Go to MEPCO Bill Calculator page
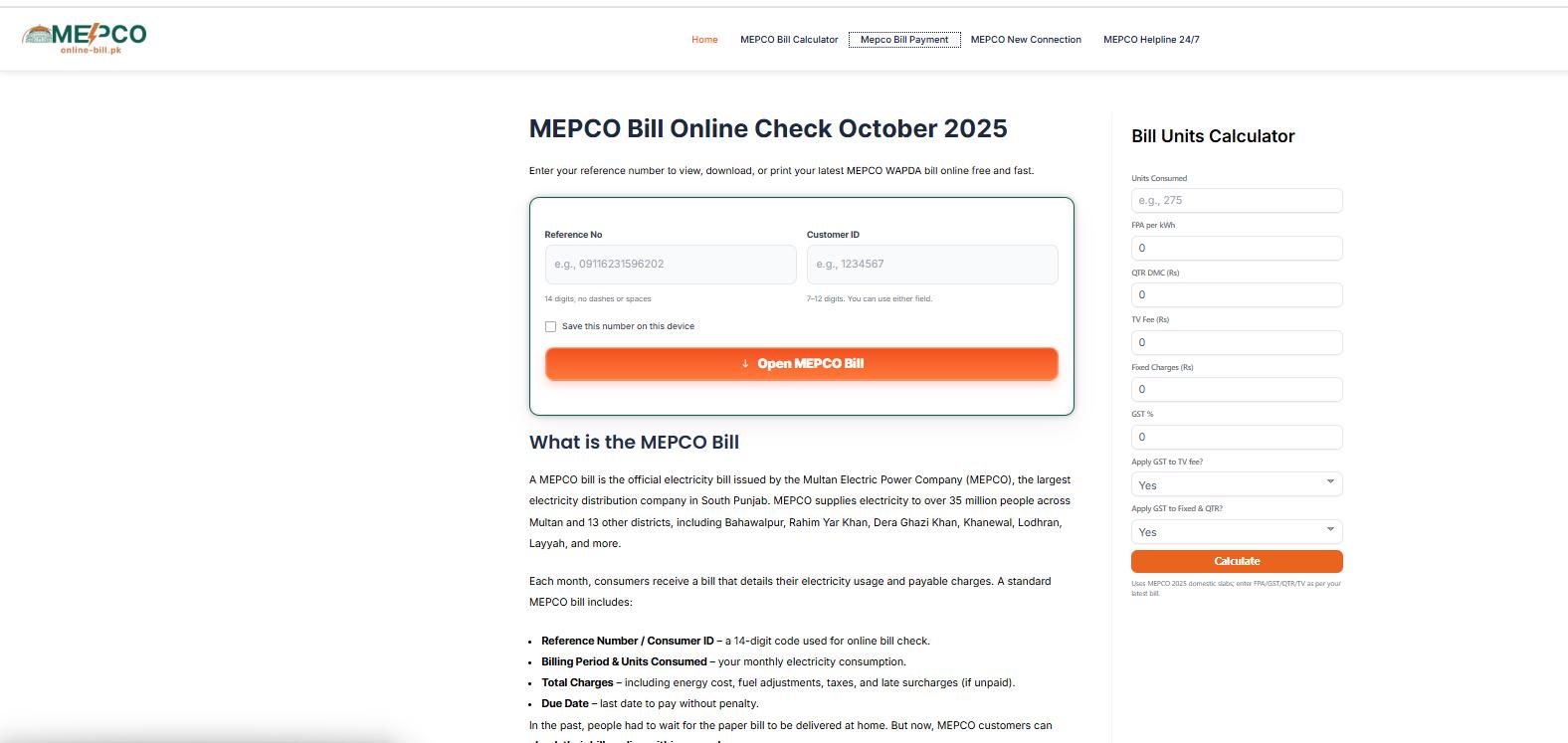The width and height of the screenshot is (1568, 743). tap(789, 40)
